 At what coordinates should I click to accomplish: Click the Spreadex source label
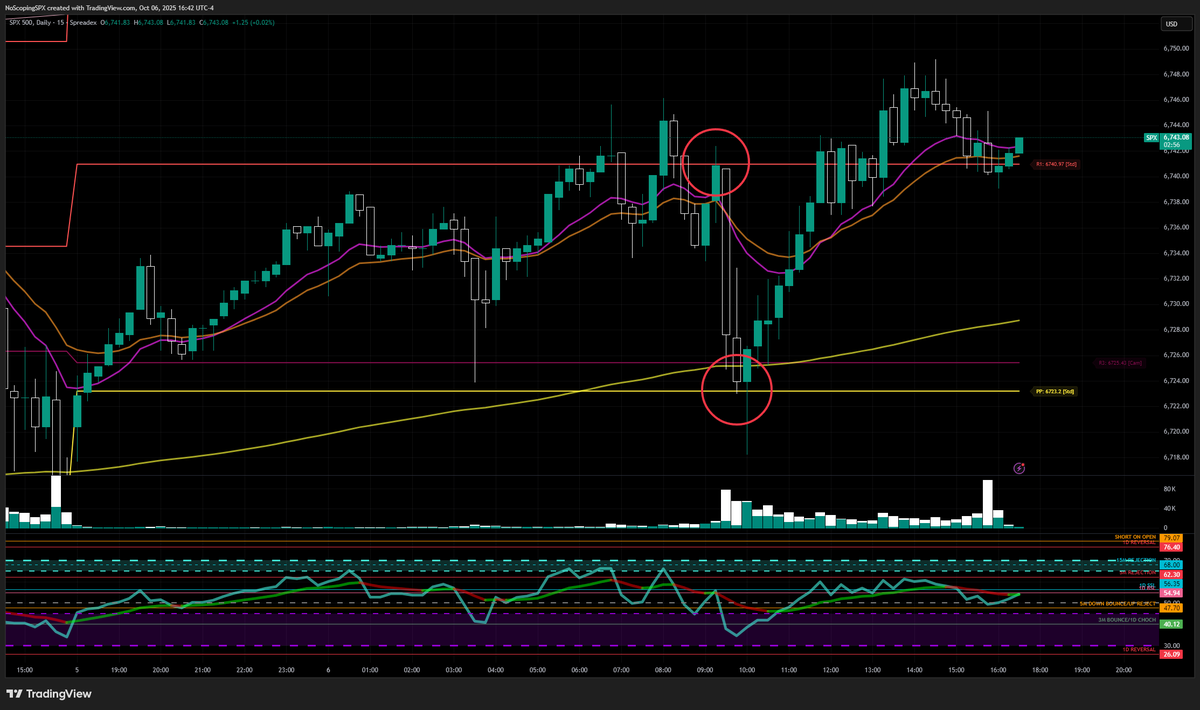click(83, 23)
